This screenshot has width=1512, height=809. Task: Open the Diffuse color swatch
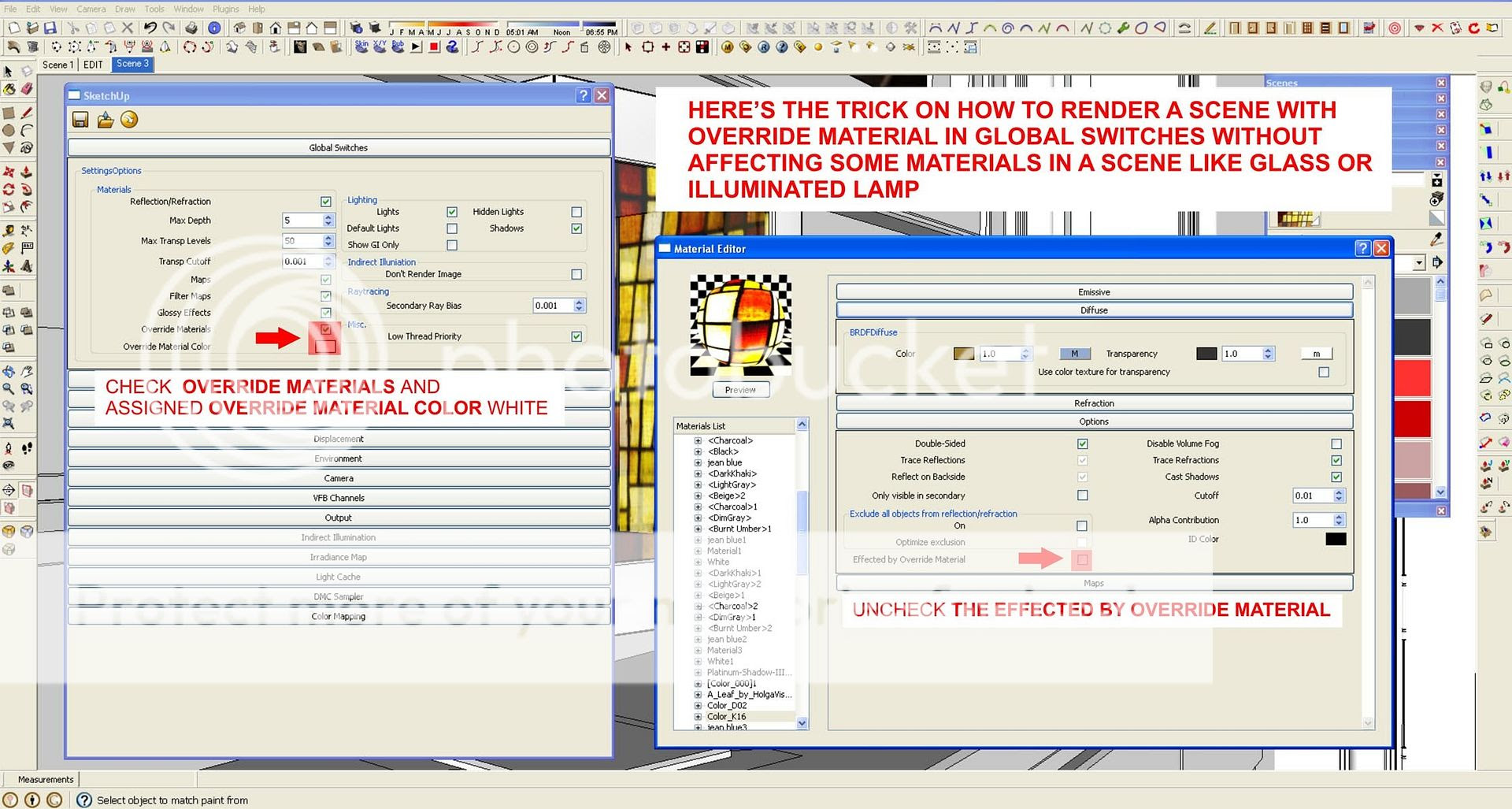click(964, 354)
